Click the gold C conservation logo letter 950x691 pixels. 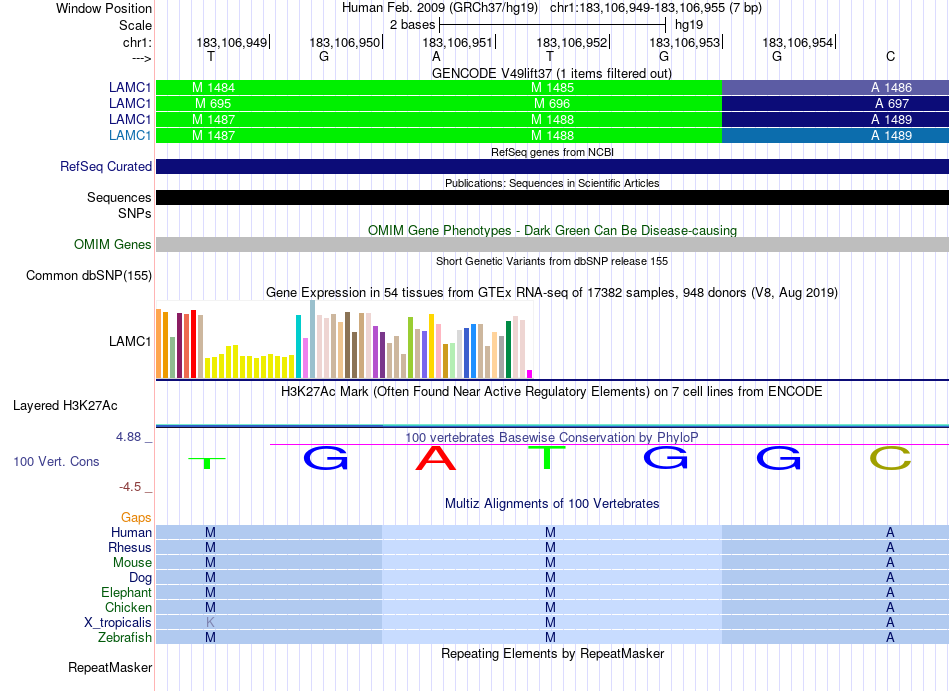click(890, 458)
